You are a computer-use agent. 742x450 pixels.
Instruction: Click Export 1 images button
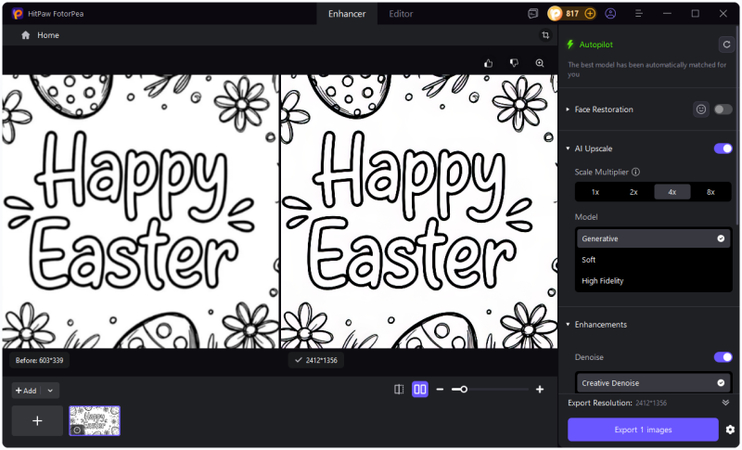click(643, 430)
